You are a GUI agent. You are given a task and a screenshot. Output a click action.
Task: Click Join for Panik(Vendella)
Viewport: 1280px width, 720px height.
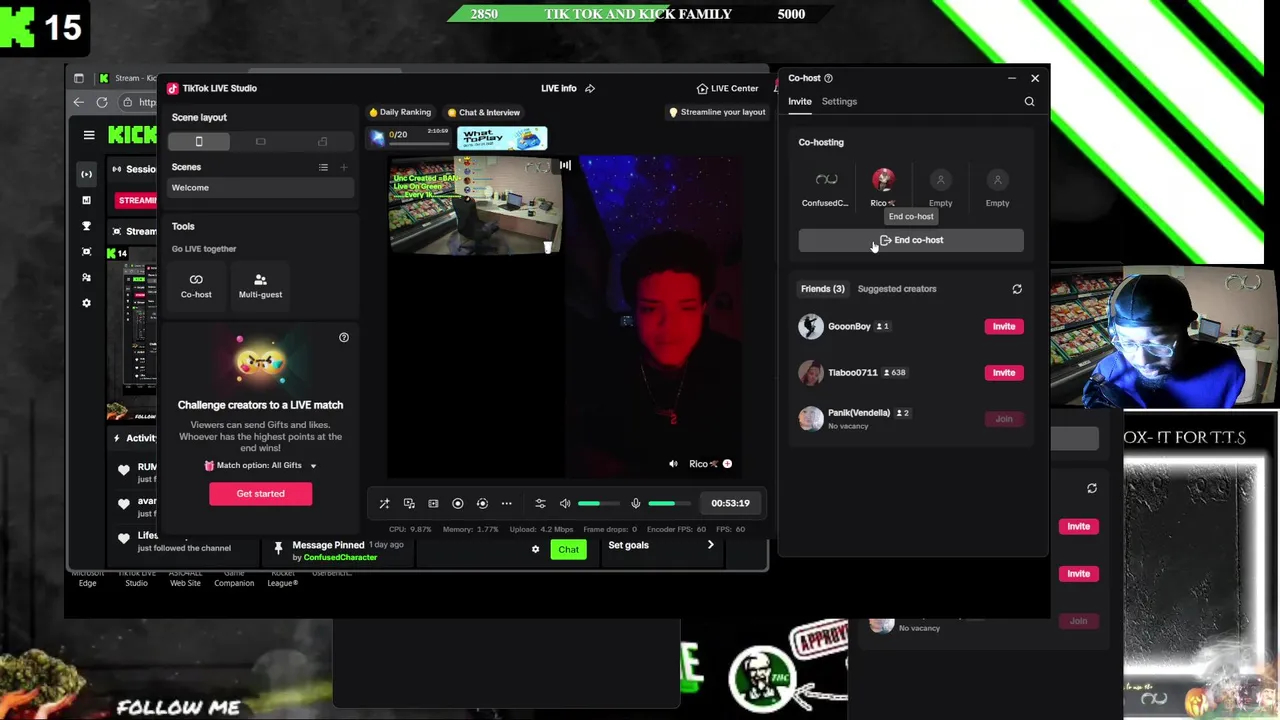[1003, 419]
